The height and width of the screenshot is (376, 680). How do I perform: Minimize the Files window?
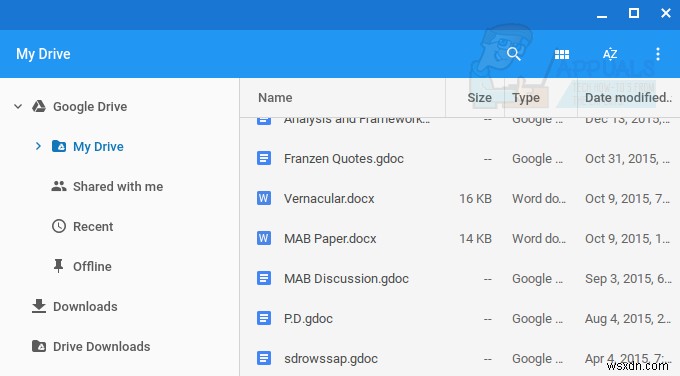click(x=602, y=16)
